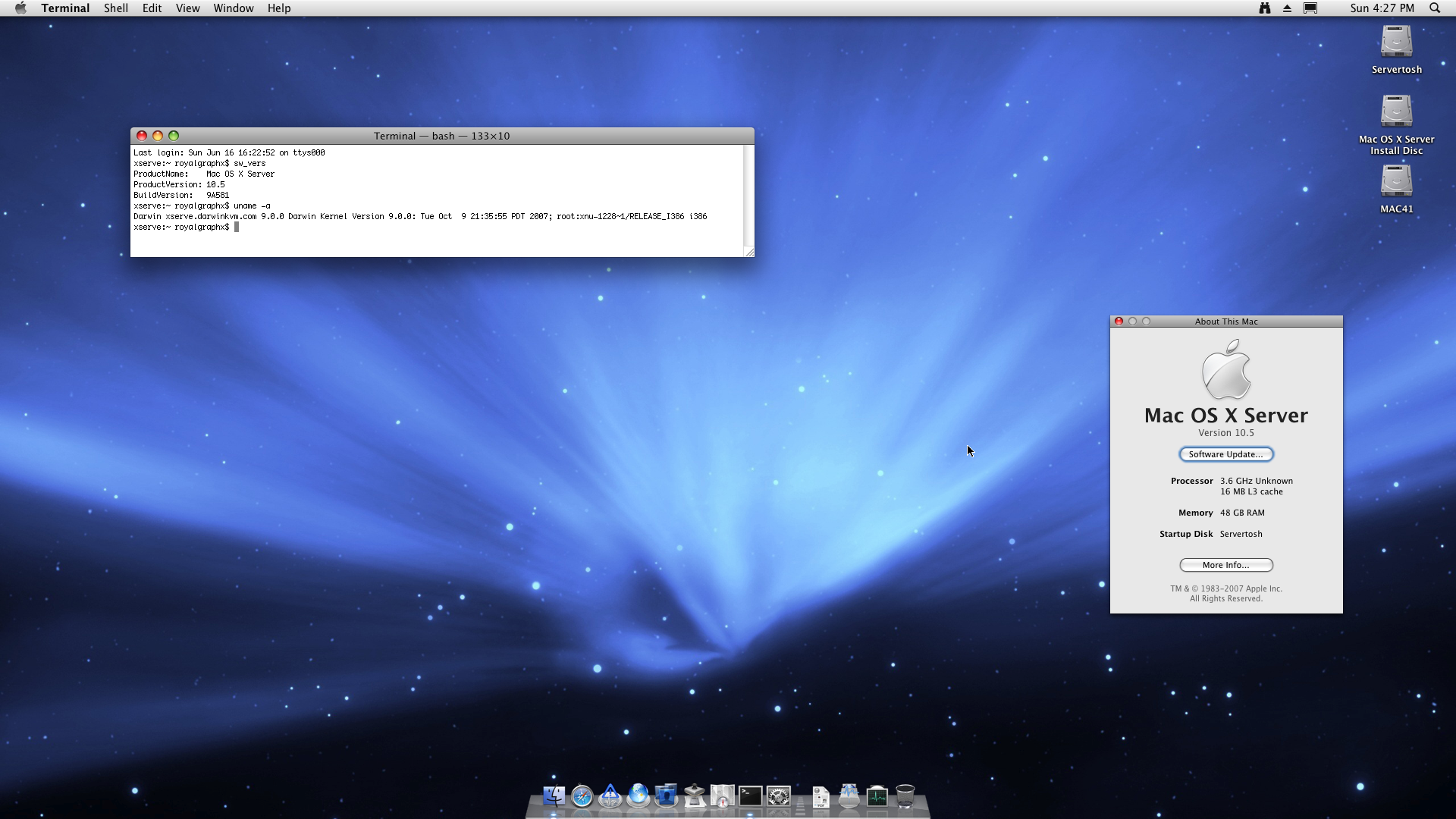Click the 'Mac OS X Server' heading
The image size is (1456, 819).
pyautogui.click(x=1226, y=415)
